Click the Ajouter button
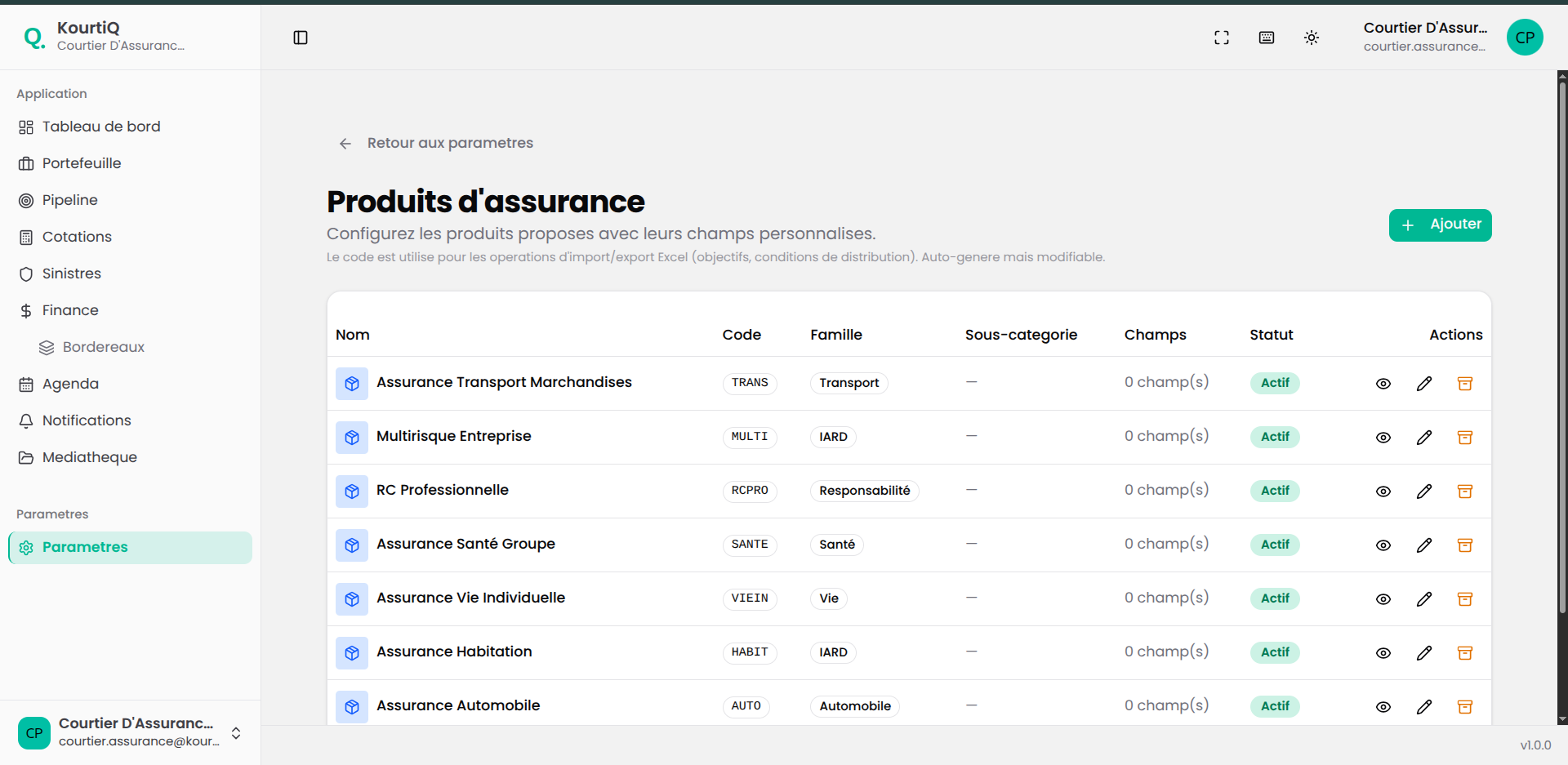Viewport: 1568px width, 765px height. click(1440, 225)
